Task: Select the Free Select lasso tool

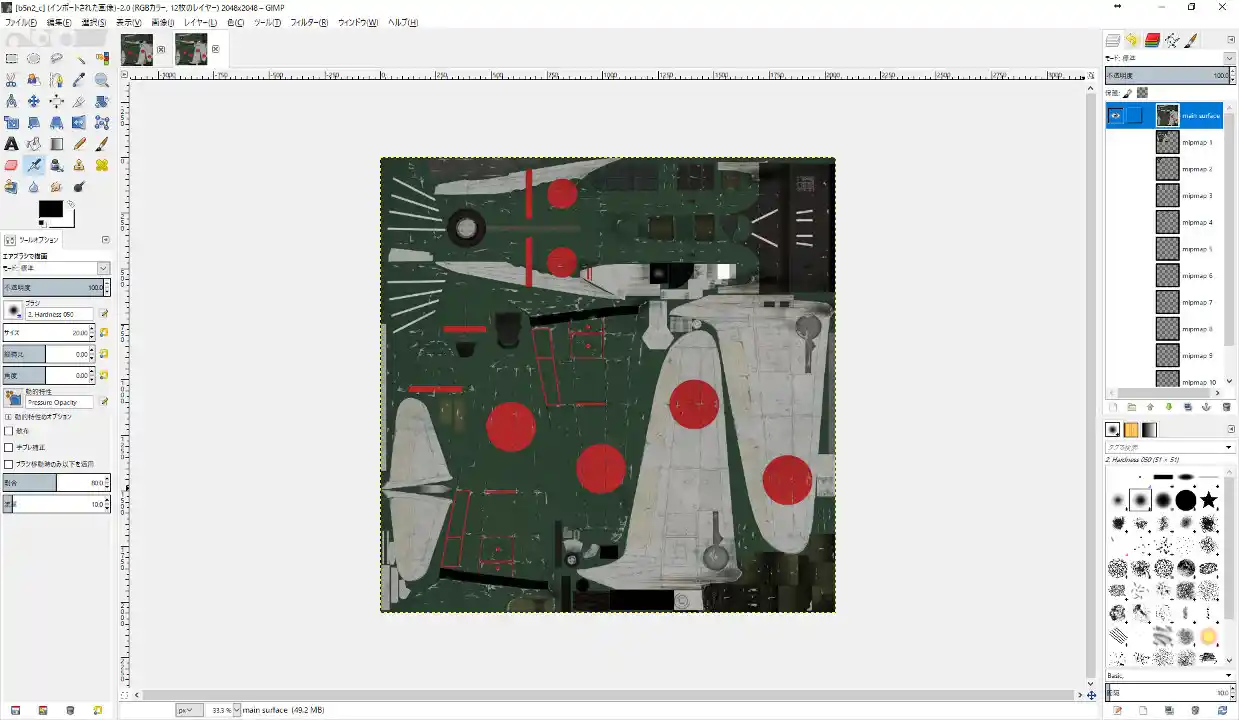Action: (x=57, y=58)
